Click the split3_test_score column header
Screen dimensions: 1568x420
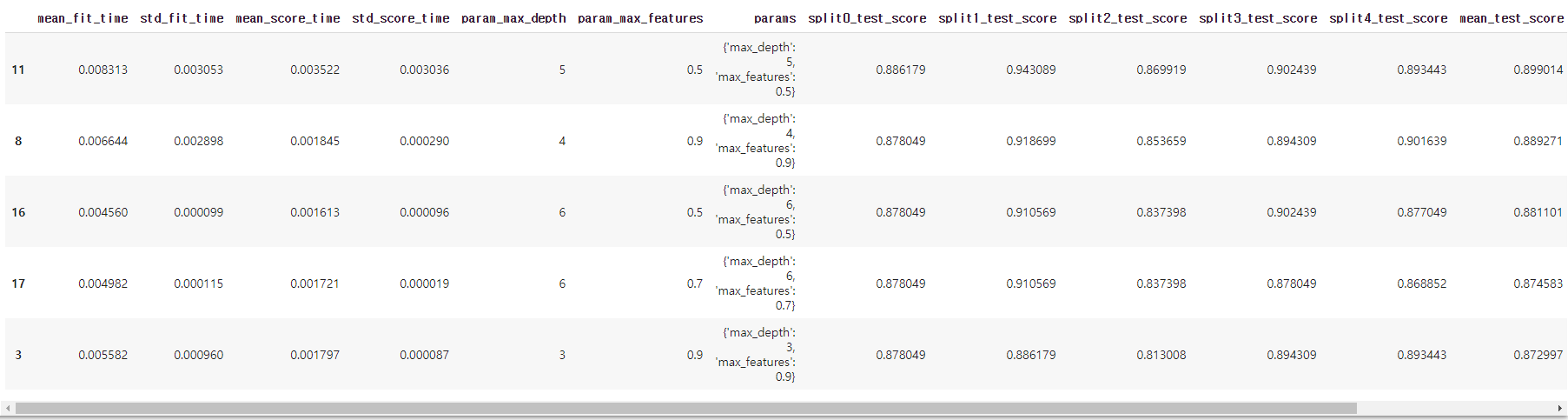pos(1258,18)
